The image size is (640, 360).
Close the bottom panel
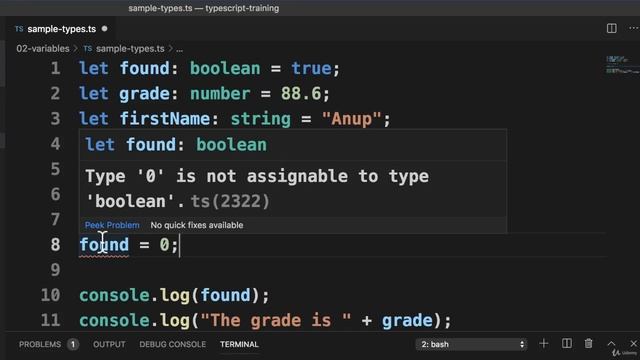[x=633, y=344]
